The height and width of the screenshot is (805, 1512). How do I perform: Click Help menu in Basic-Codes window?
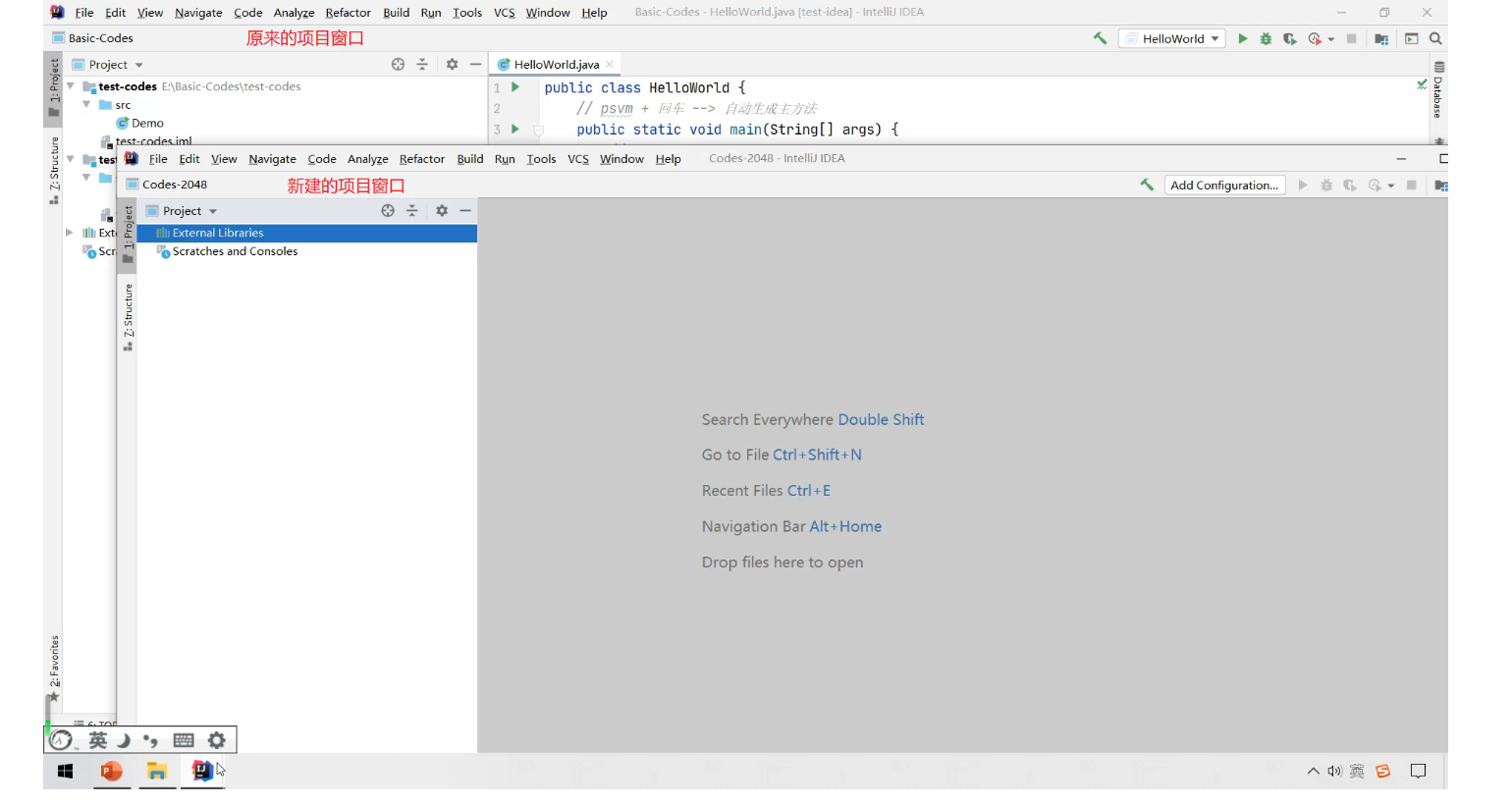click(594, 13)
